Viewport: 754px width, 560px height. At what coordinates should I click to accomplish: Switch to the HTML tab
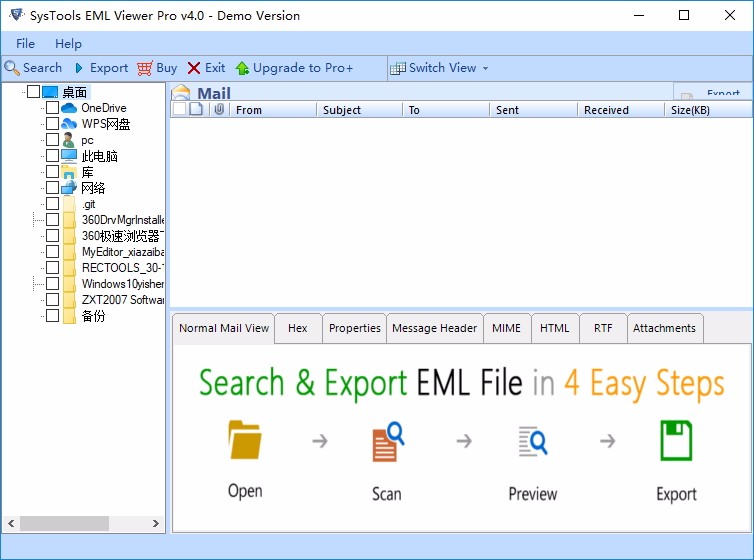tap(555, 328)
